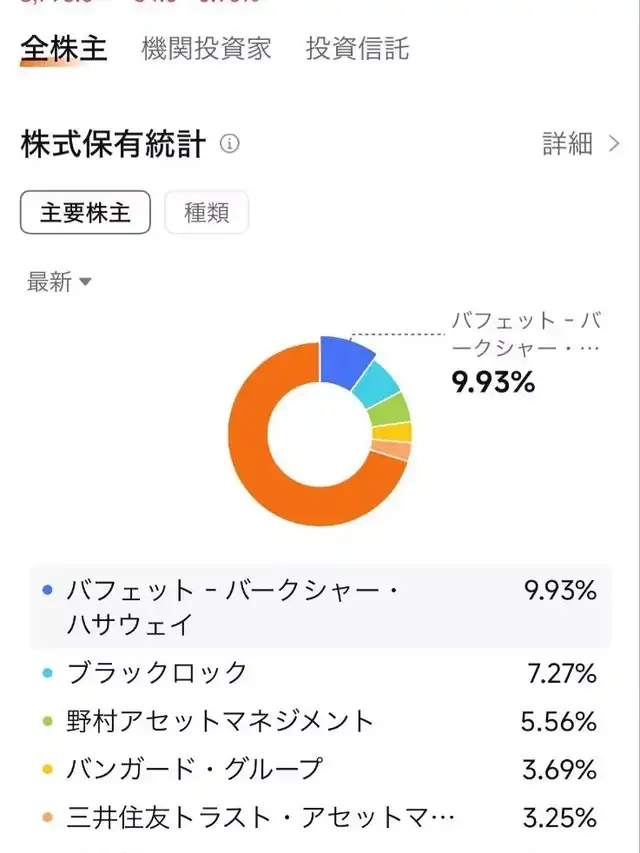
Task: Click the yellow dot beside バンガード・グループ
Action: click(x=47, y=769)
